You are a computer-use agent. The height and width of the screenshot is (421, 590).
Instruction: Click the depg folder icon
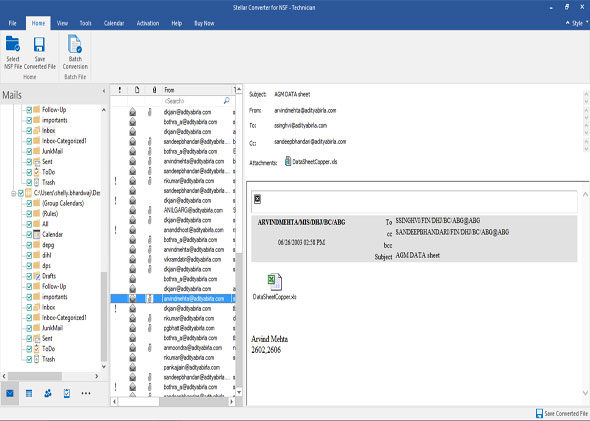(x=36, y=245)
